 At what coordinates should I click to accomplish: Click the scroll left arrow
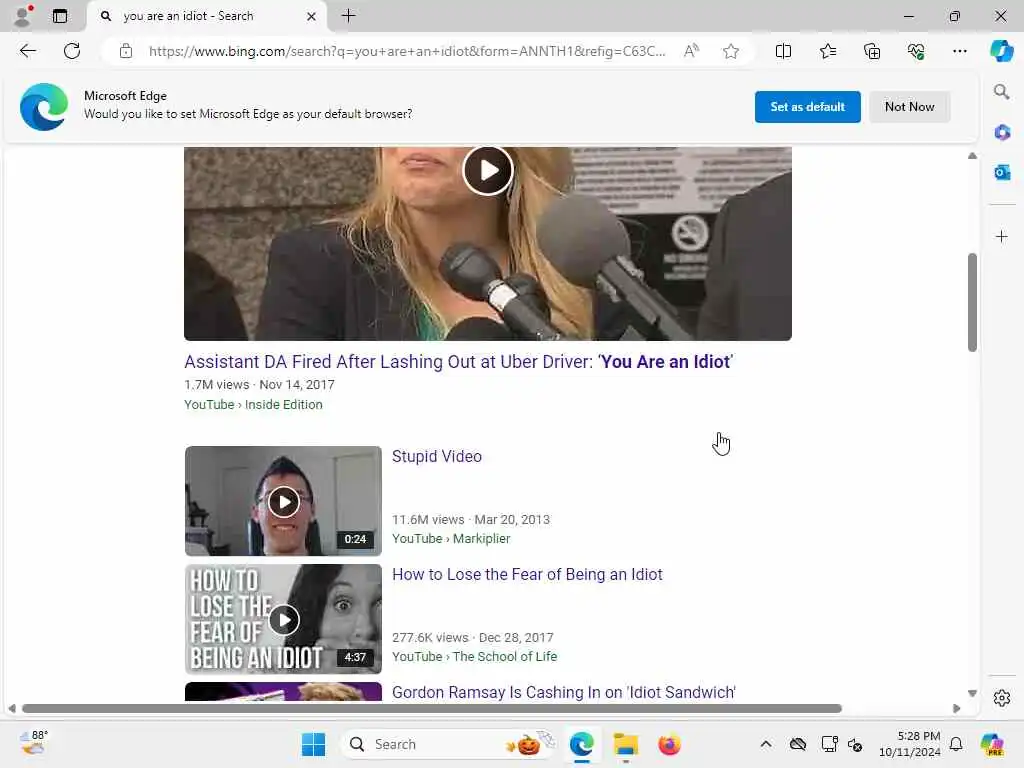coord(12,709)
